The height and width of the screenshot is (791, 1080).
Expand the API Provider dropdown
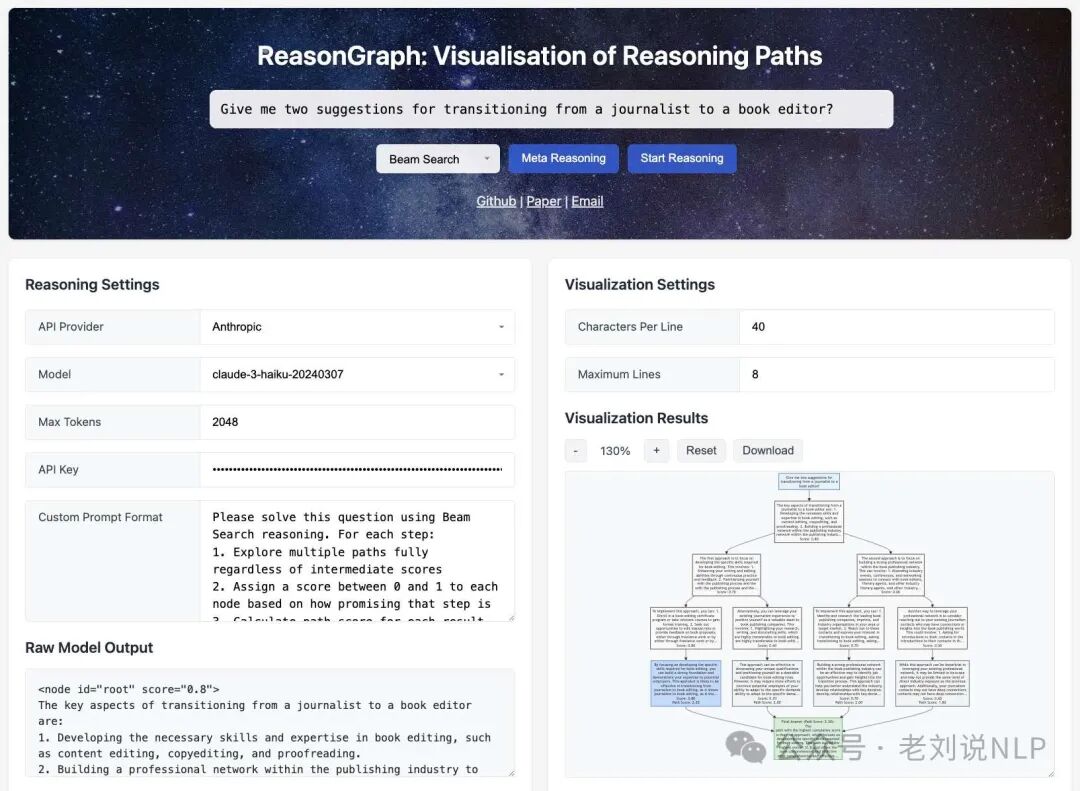click(x=357, y=327)
